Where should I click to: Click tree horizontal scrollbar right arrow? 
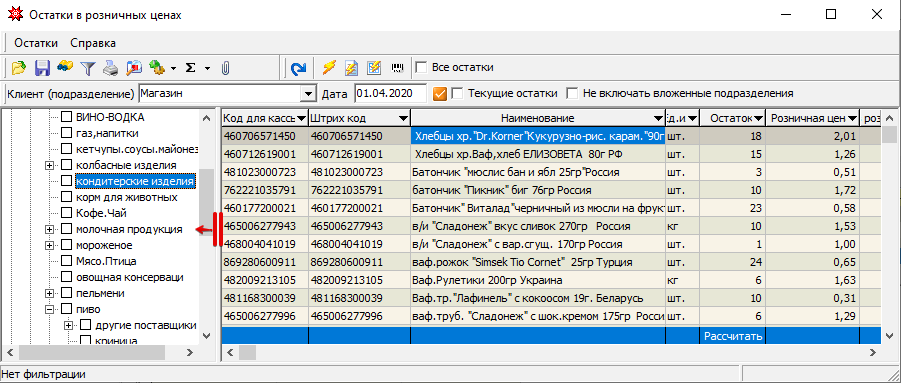[191, 352]
